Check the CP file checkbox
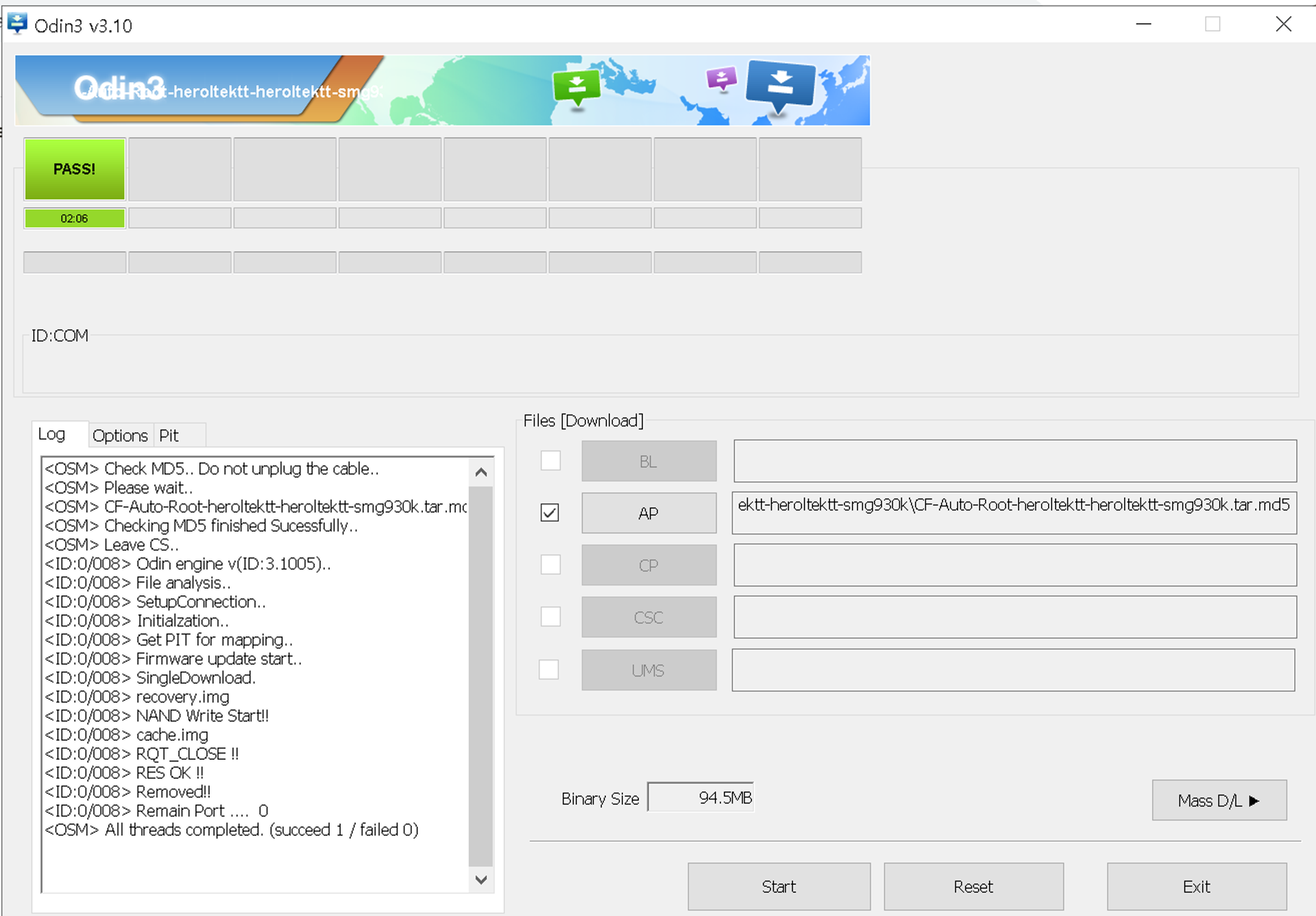The height and width of the screenshot is (916, 1316). point(550,565)
